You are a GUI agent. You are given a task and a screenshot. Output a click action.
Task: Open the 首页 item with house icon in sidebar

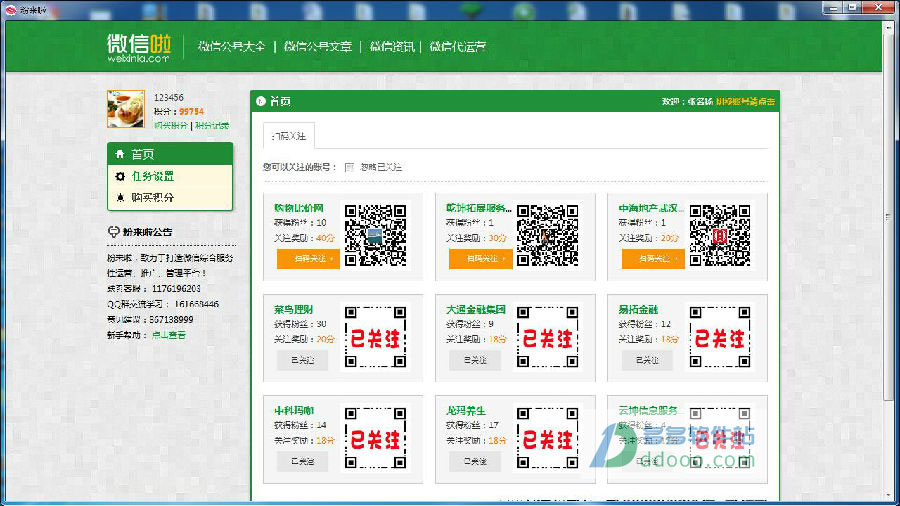(170, 154)
